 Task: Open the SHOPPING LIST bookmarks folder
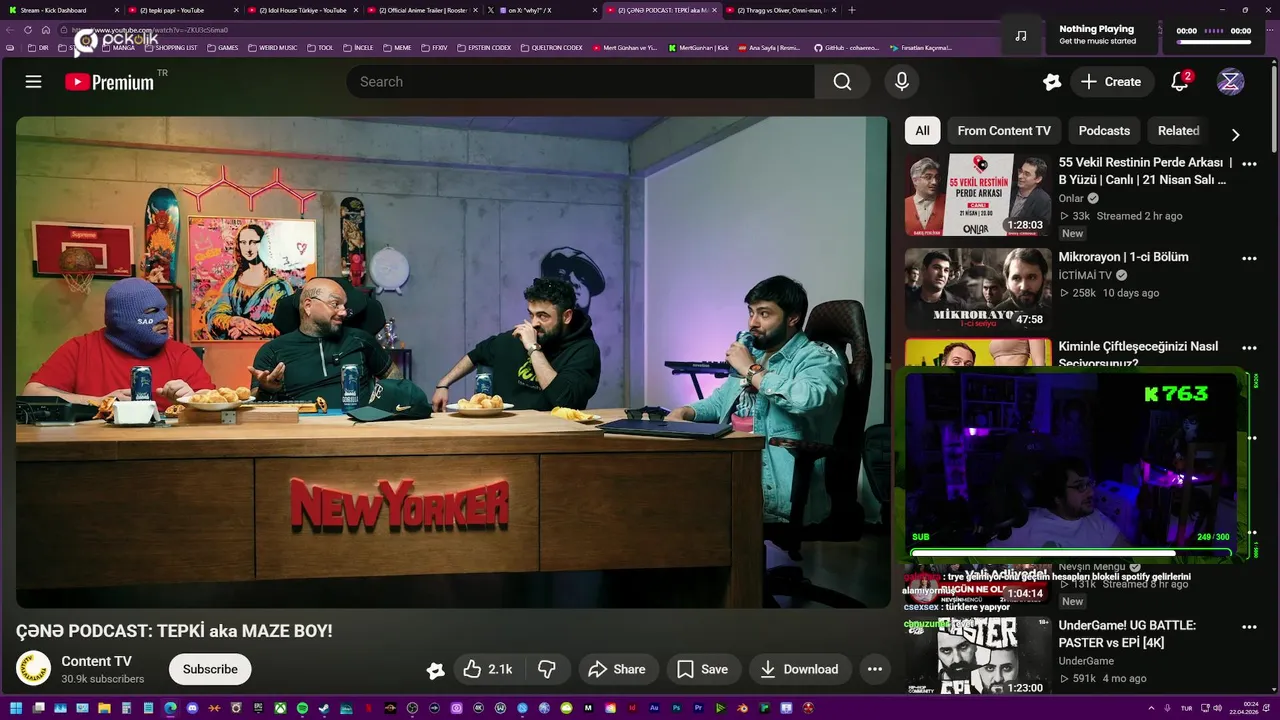pos(171,48)
